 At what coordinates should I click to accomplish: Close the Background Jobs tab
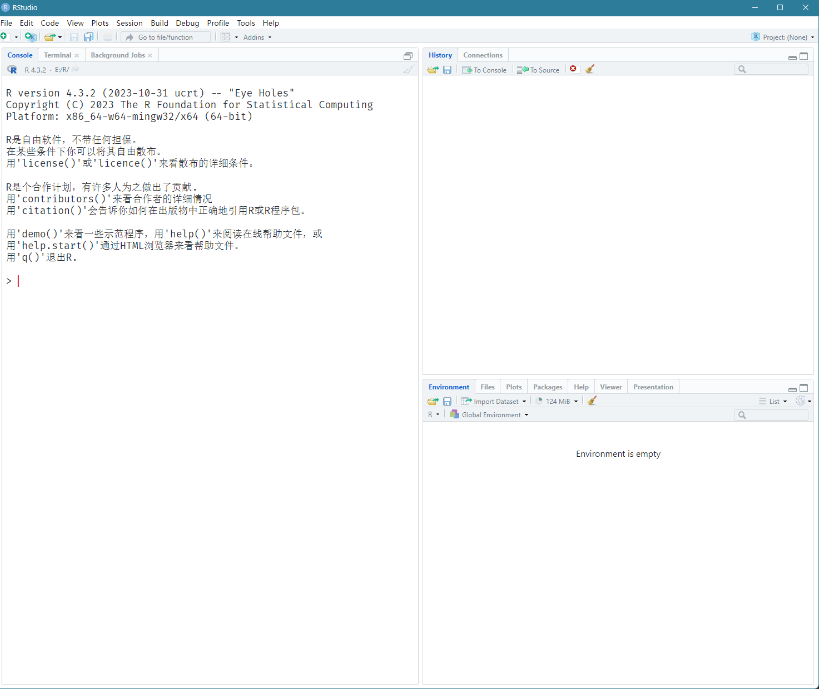[x=150, y=55]
